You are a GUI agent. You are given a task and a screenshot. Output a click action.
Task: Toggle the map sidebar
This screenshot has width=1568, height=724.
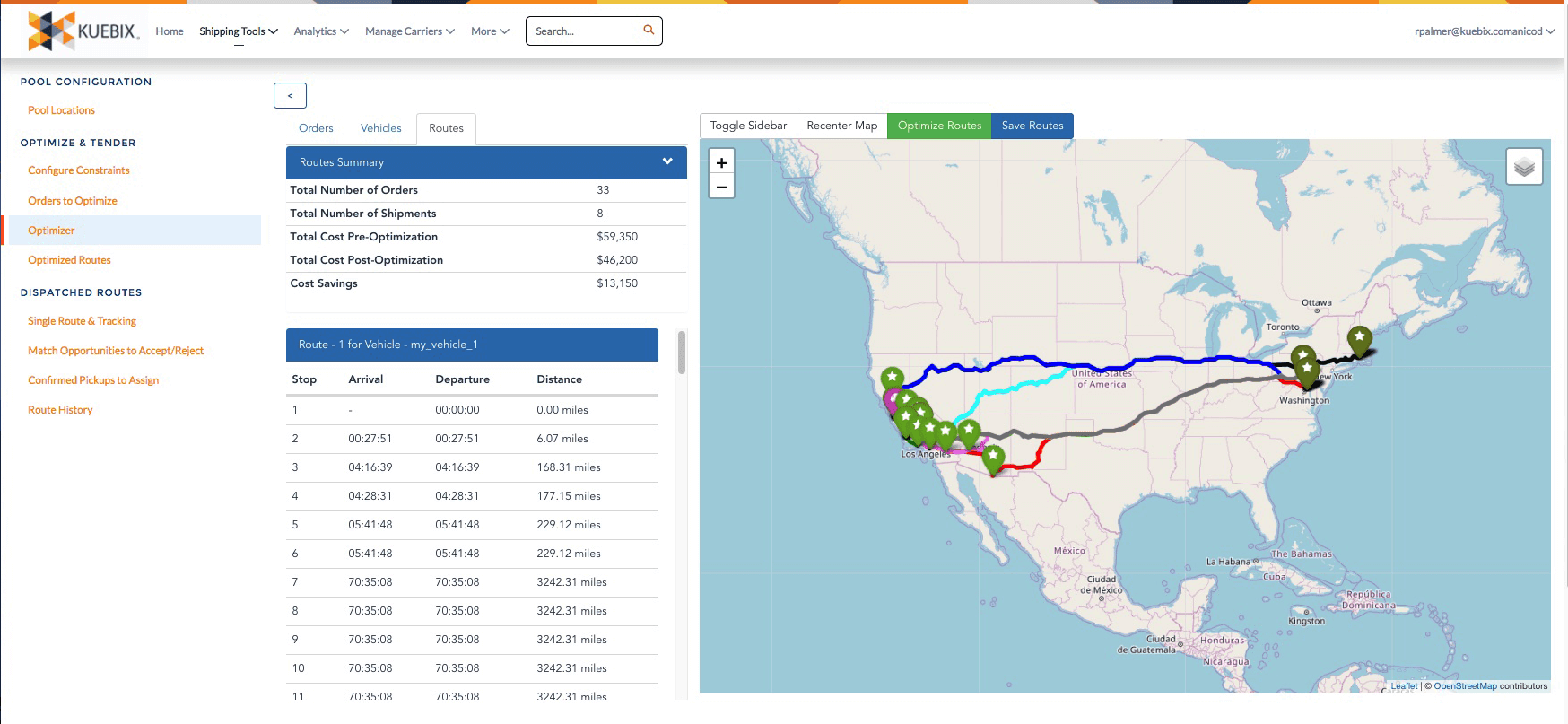(748, 126)
